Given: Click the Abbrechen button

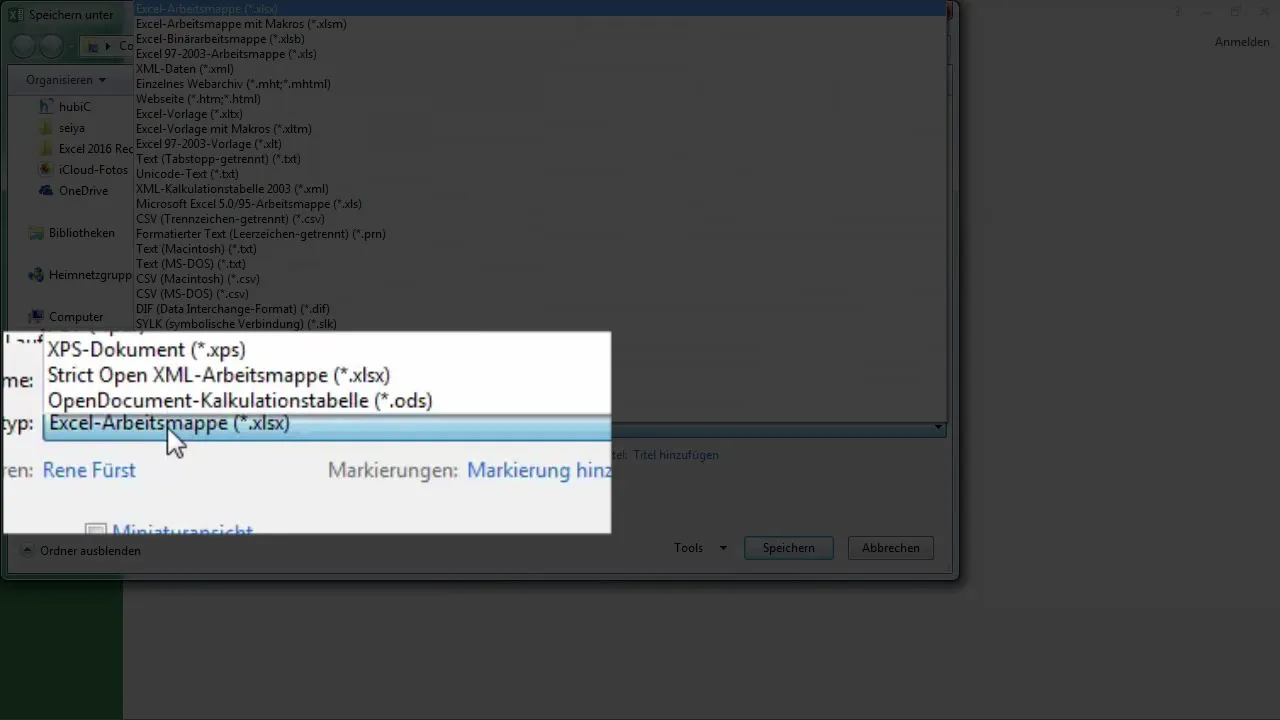Looking at the screenshot, I should [x=890, y=548].
